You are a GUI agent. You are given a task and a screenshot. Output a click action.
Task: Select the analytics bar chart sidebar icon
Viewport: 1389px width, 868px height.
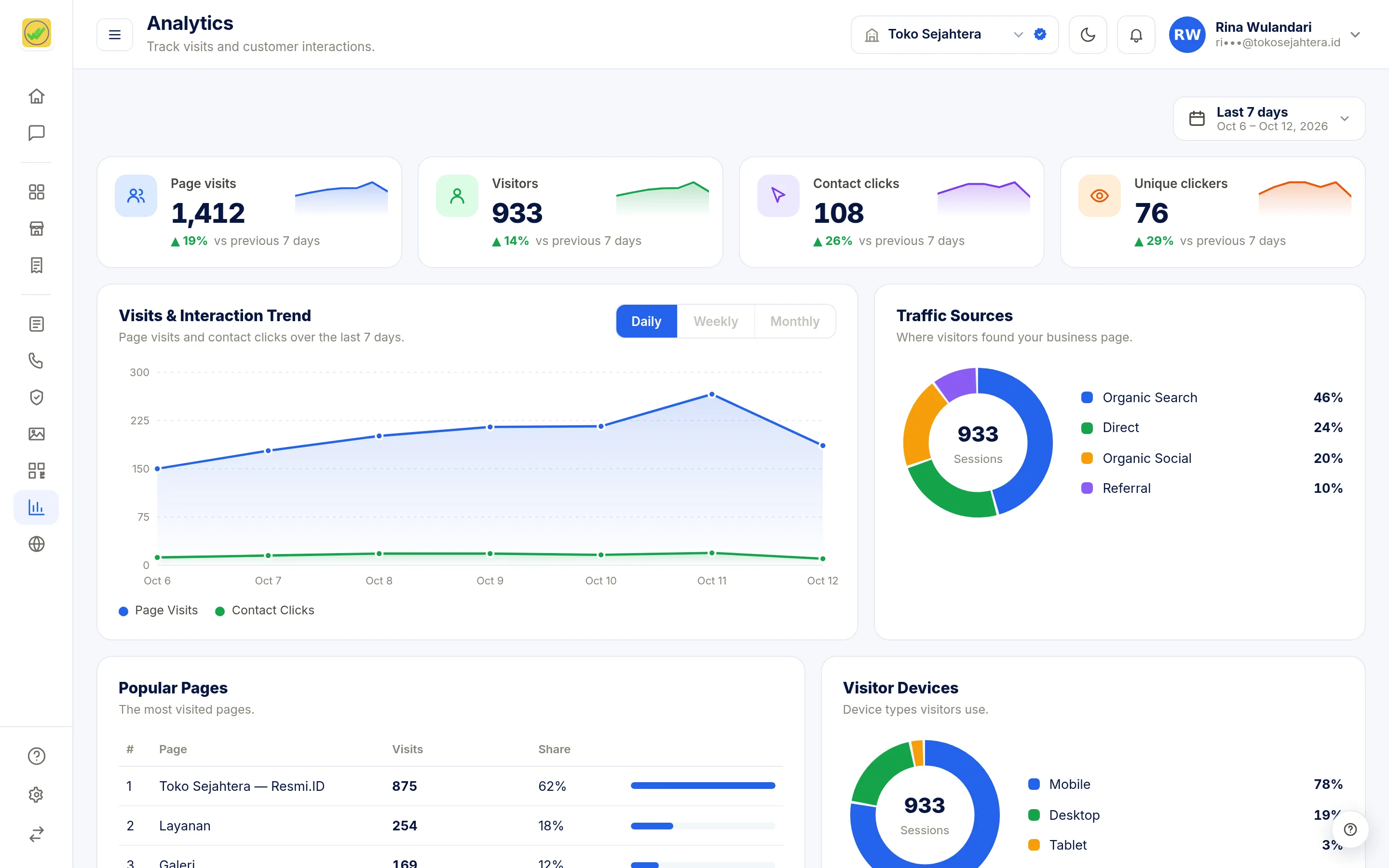point(36,507)
